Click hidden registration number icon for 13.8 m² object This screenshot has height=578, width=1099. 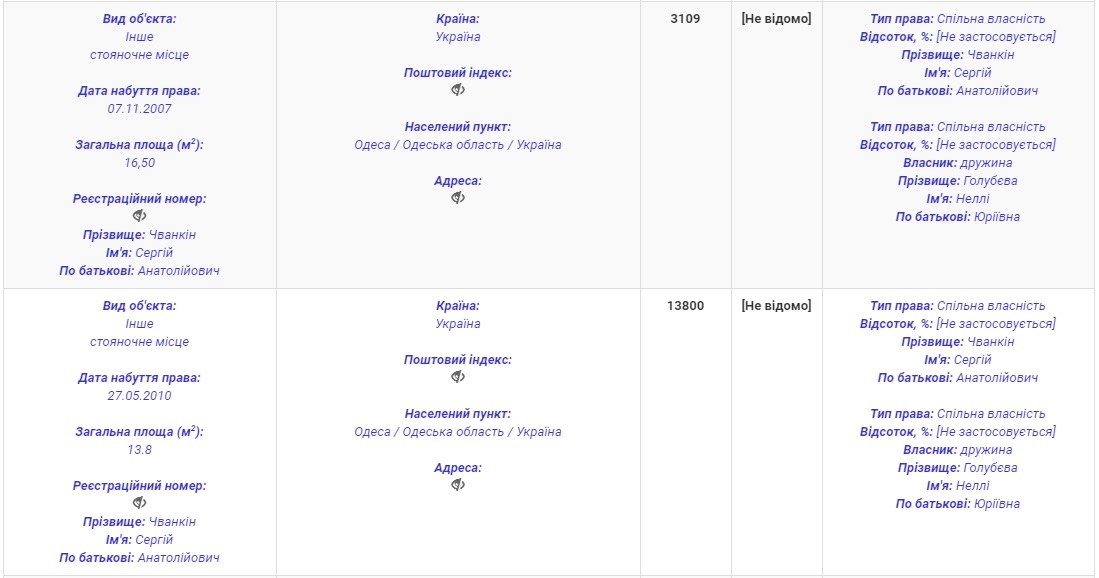pos(140,503)
